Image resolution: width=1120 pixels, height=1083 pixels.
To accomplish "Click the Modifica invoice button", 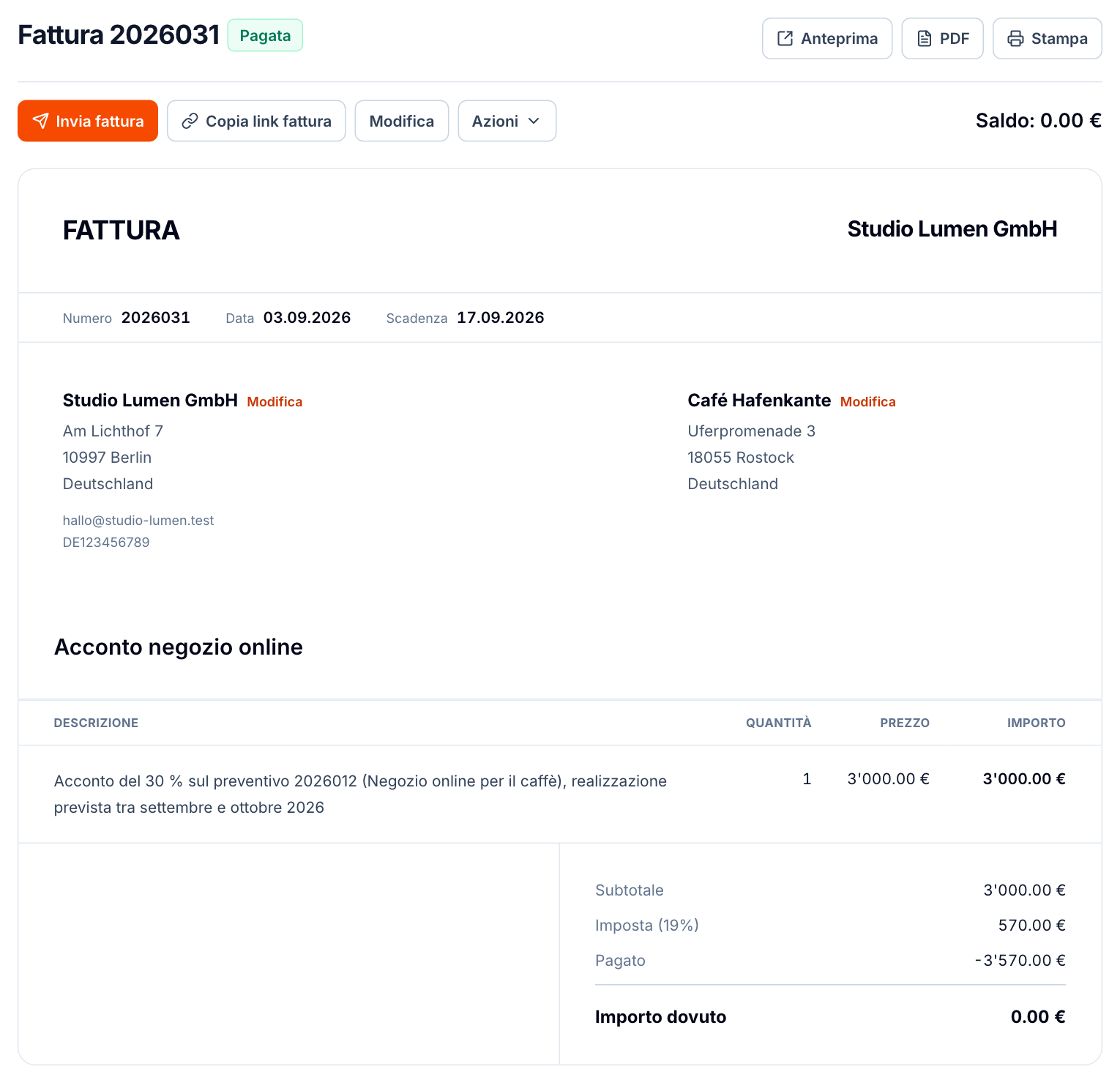I will coord(401,121).
